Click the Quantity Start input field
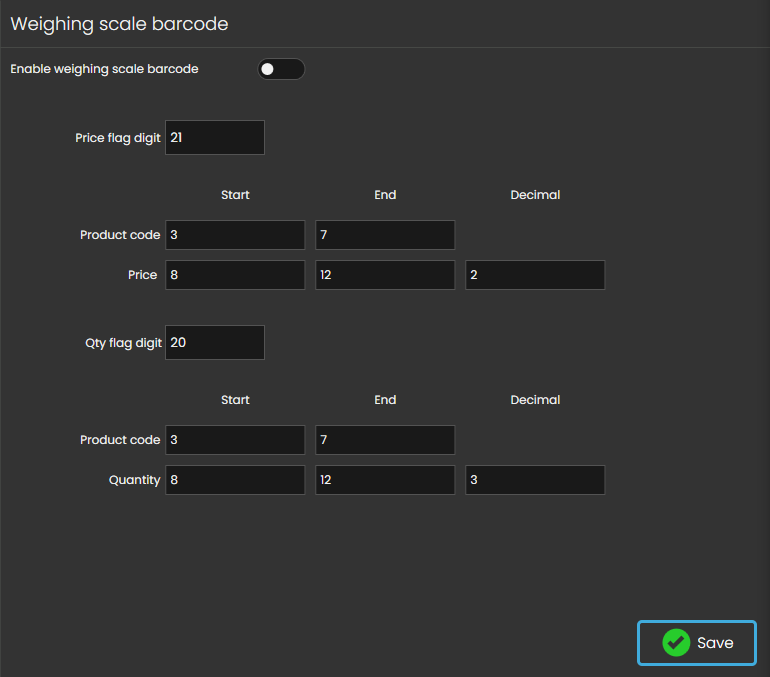 [x=235, y=480]
